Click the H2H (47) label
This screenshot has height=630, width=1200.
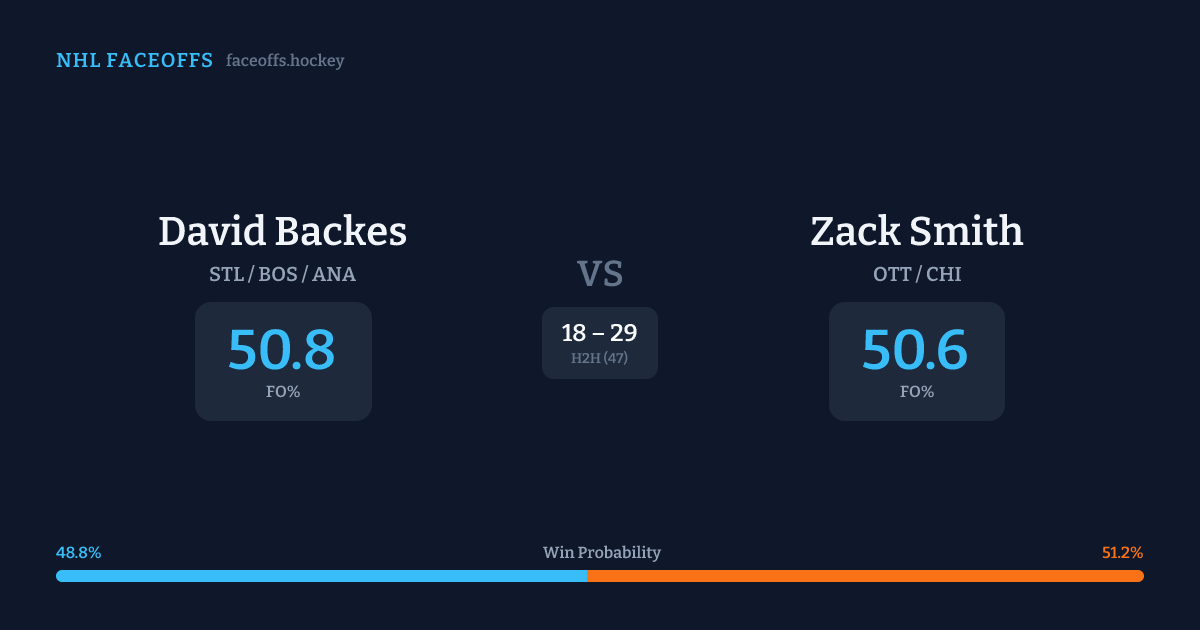point(600,358)
